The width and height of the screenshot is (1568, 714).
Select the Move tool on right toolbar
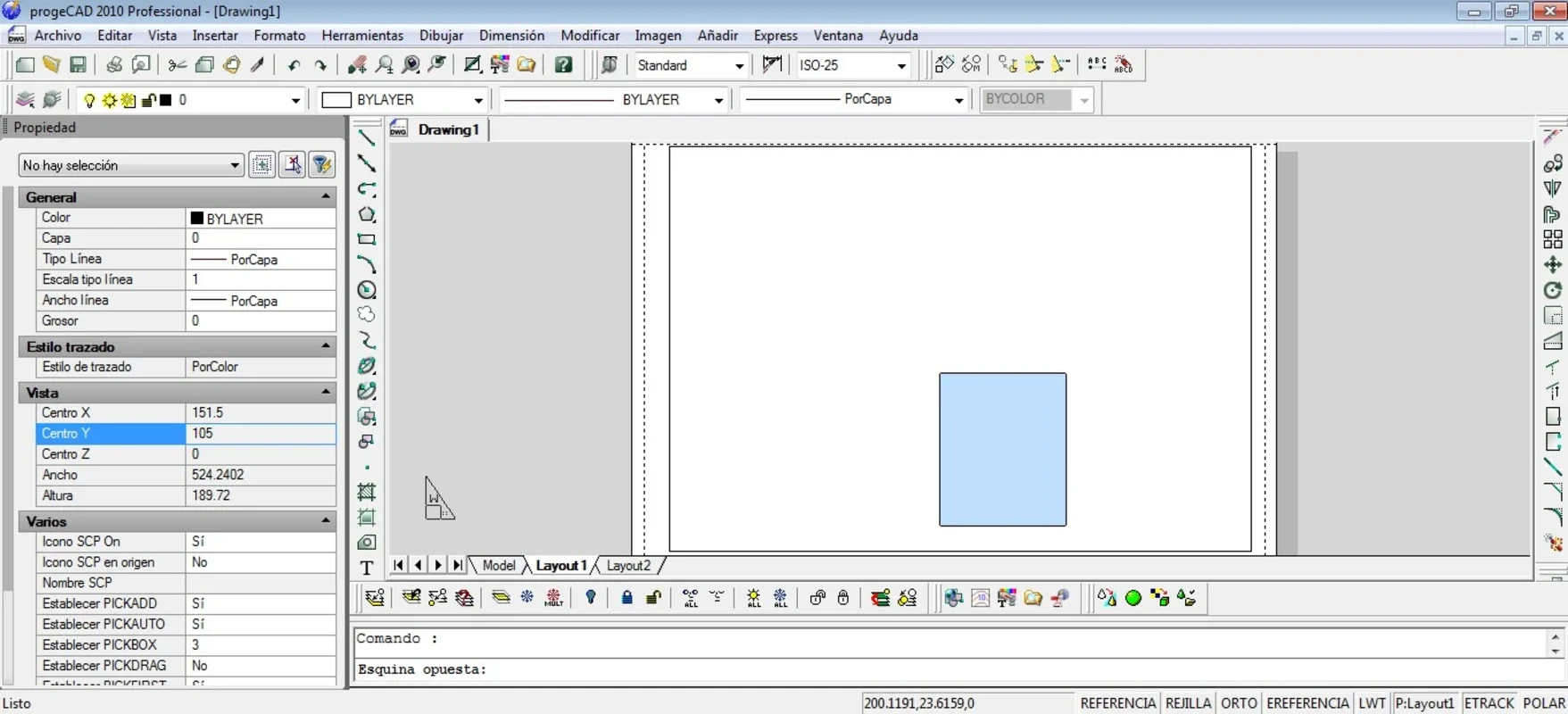1553,265
